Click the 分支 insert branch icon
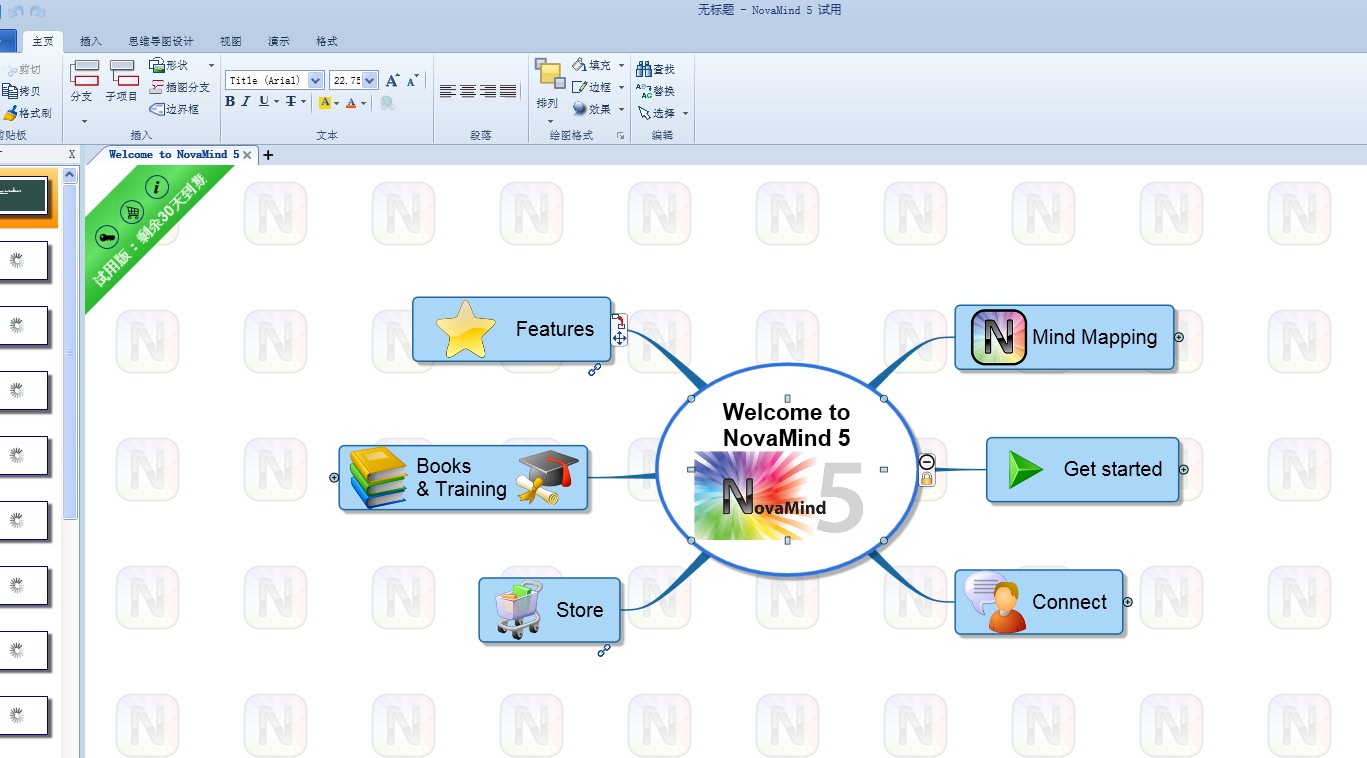 [84, 73]
